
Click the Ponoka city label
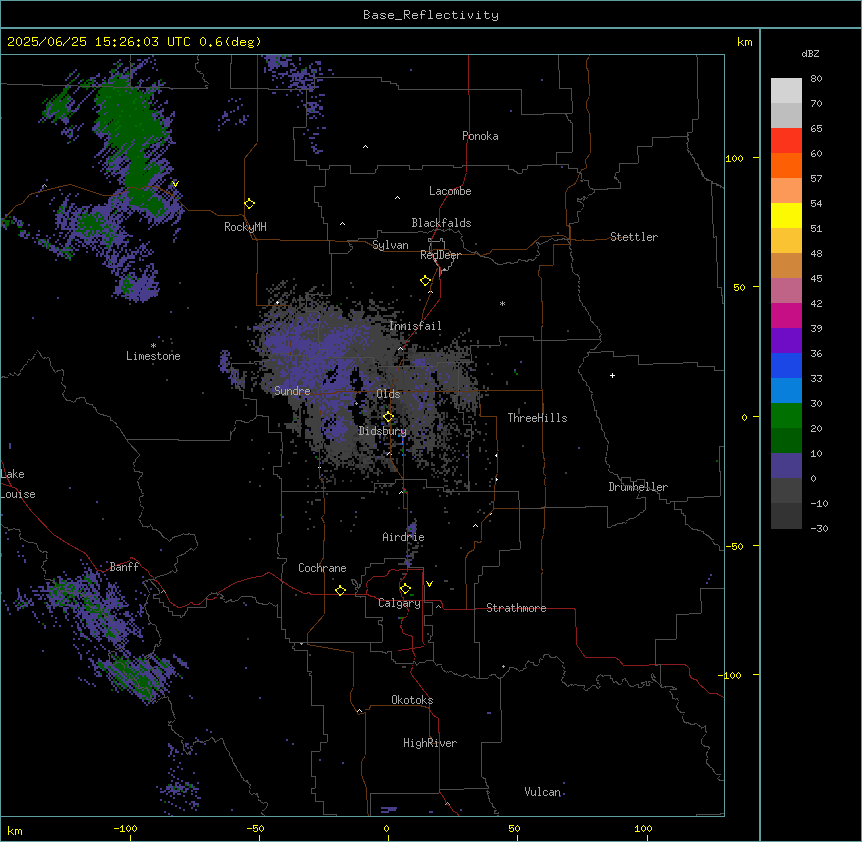coord(480,136)
